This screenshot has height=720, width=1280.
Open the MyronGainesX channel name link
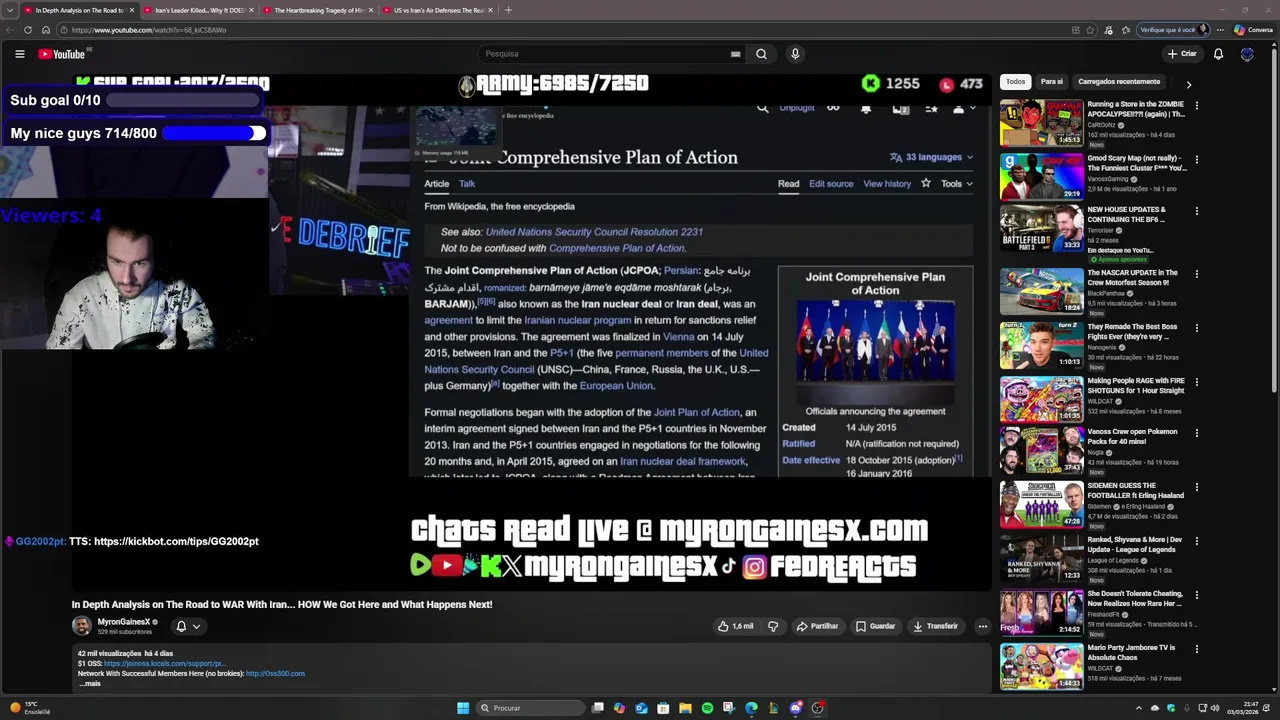pyautogui.click(x=123, y=622)
